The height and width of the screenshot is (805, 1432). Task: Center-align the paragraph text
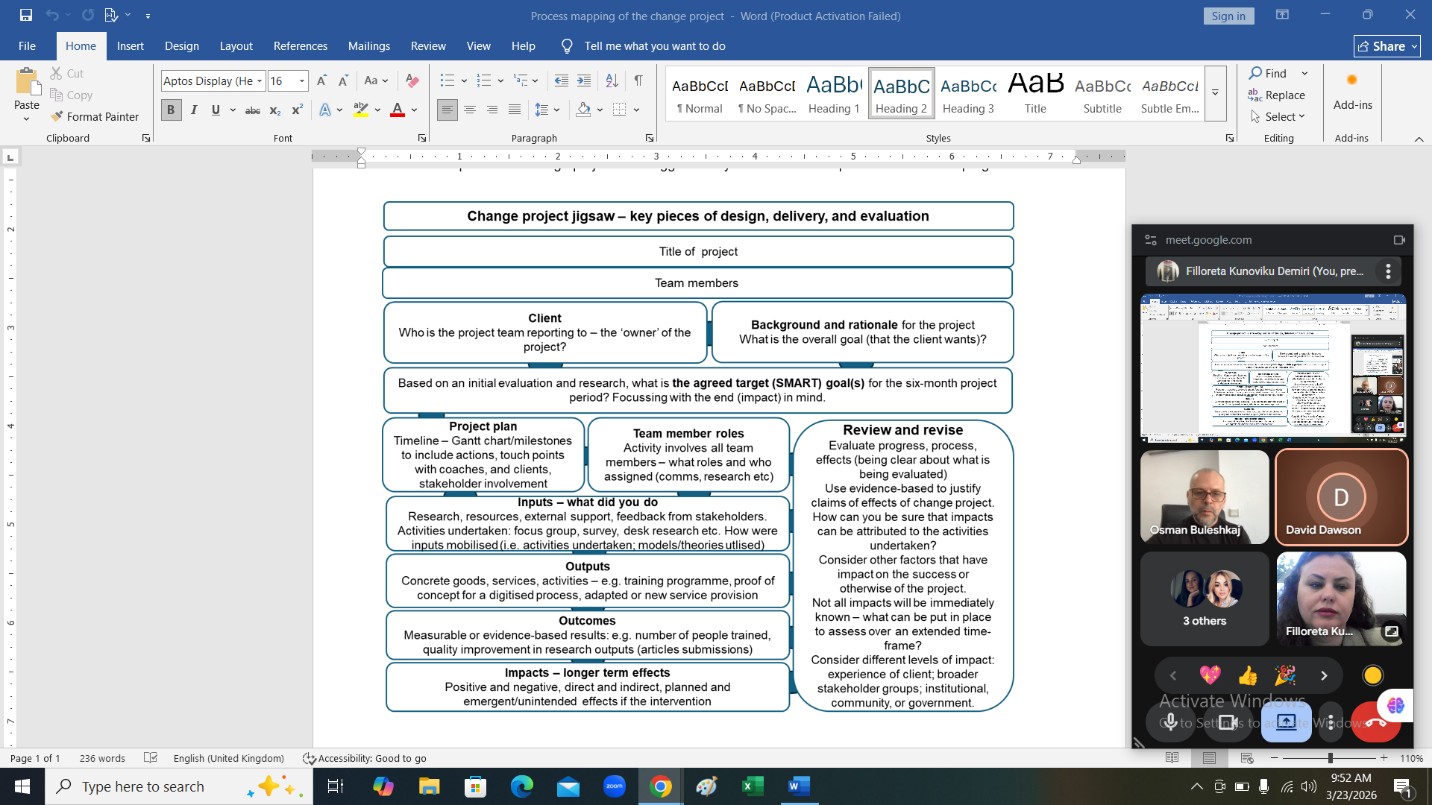point(470,110)
